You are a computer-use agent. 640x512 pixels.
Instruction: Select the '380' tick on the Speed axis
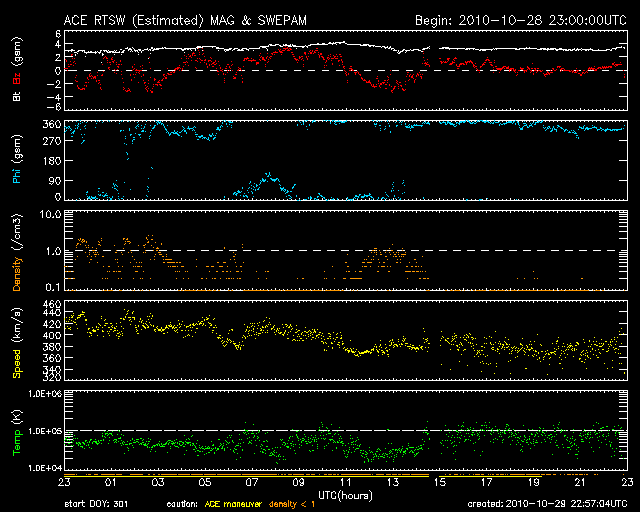click(x=52, y=347)
